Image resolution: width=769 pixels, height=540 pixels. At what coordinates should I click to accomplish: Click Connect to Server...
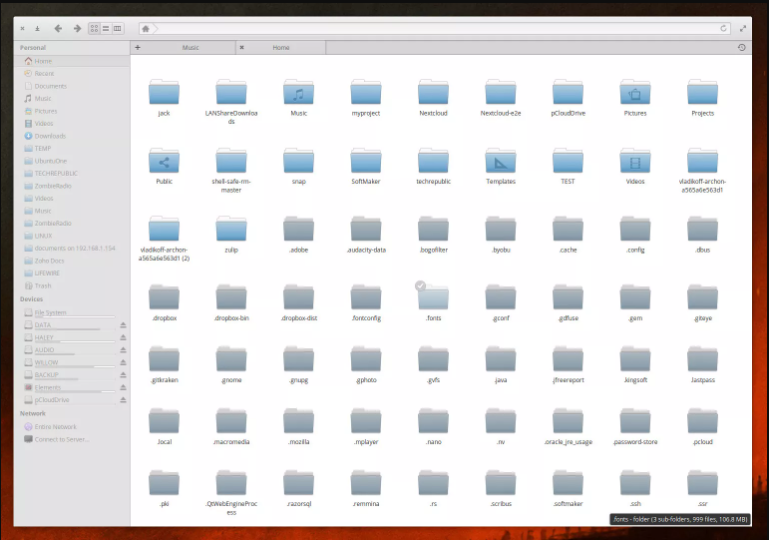point(72,439)
